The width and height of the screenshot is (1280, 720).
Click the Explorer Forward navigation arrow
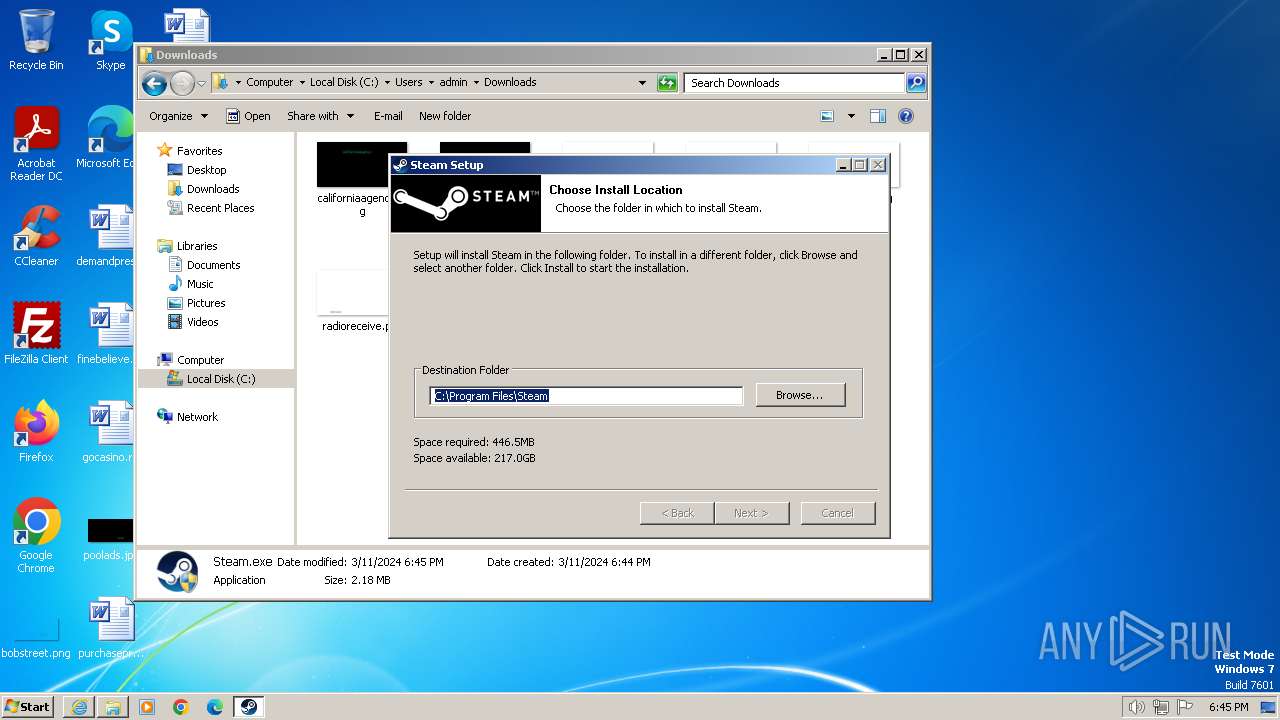point(182,83)
